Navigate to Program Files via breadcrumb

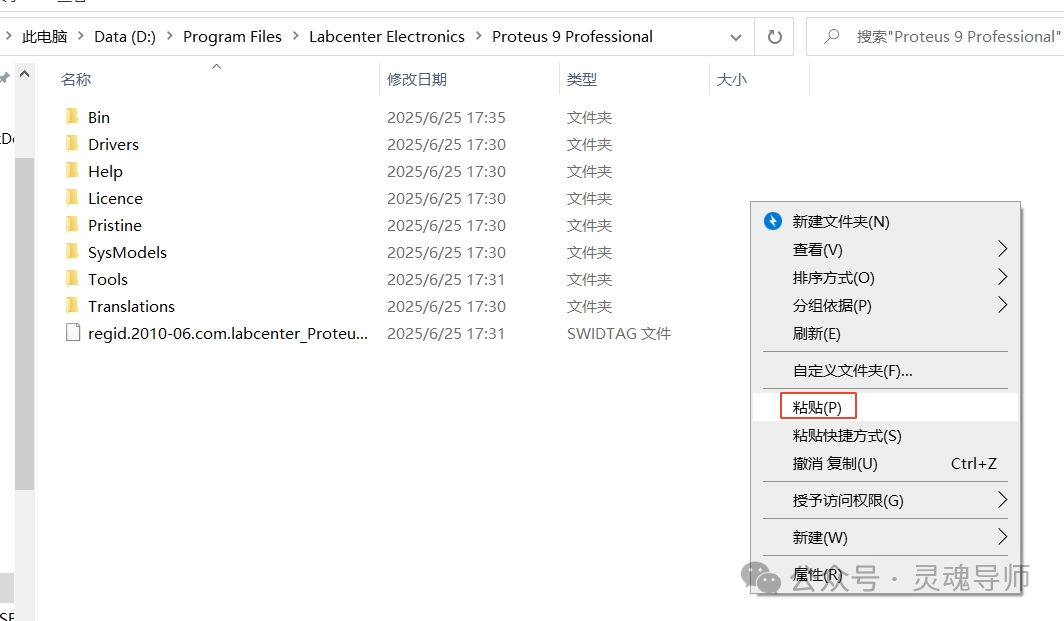[232, 35]
